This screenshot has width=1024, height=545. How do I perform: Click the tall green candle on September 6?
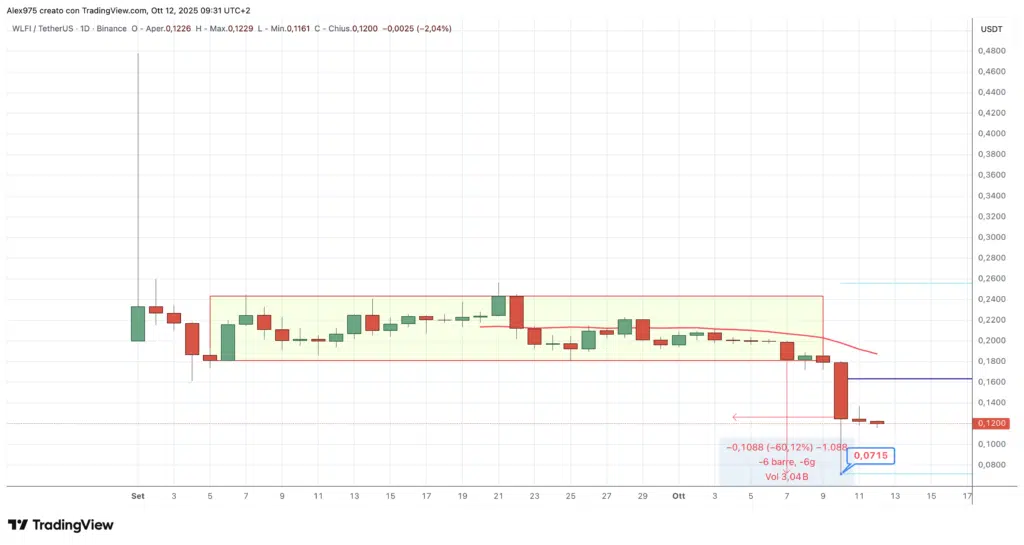point(228,341)
